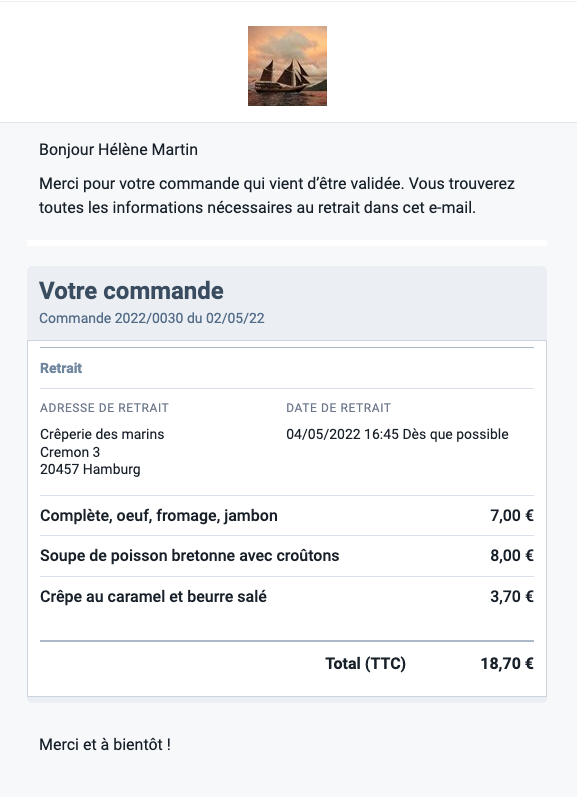Screen dimensions: 577x797
Task: Click the 7,00 € price
Action: point(512,515)
